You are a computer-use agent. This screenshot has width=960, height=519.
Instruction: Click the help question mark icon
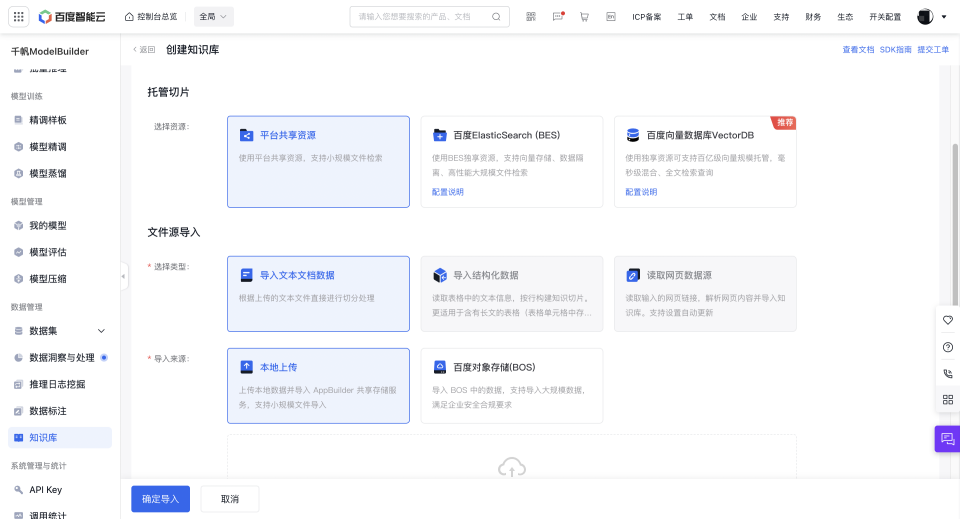coord(947,347)
